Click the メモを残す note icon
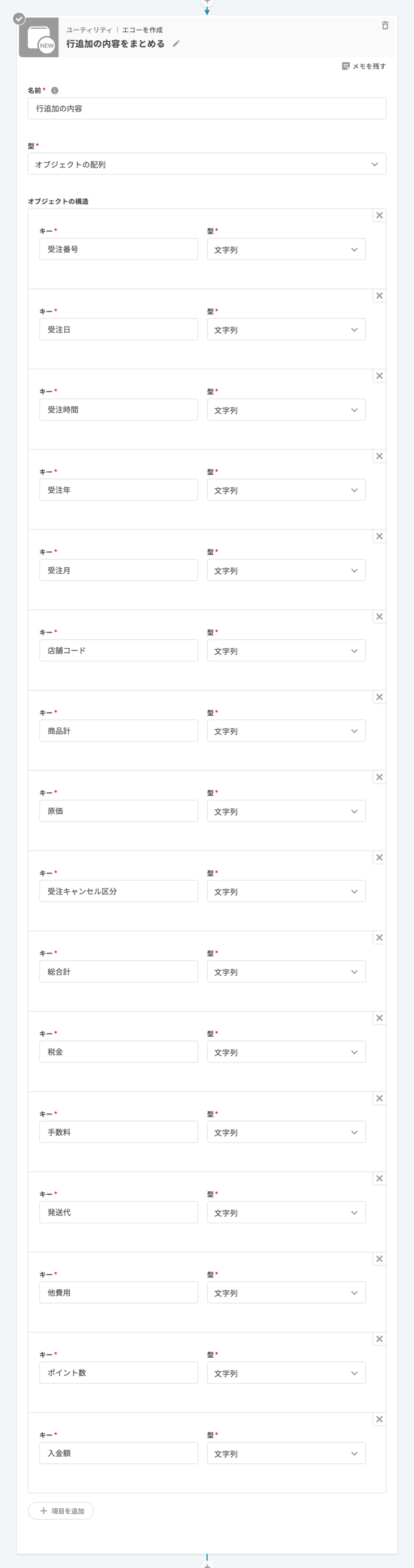 (x=345, y=66)
